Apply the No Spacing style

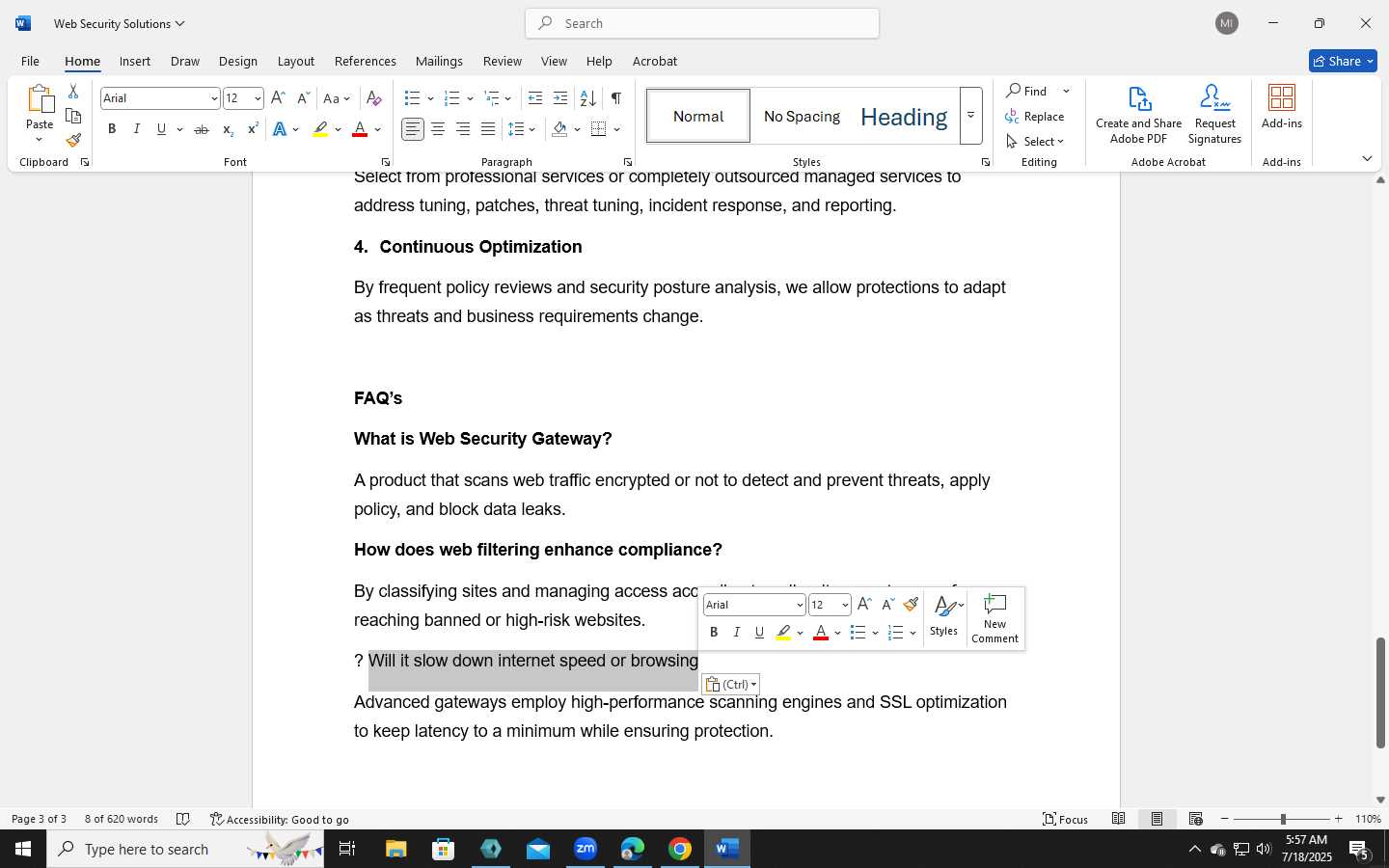tap(802, 117)
